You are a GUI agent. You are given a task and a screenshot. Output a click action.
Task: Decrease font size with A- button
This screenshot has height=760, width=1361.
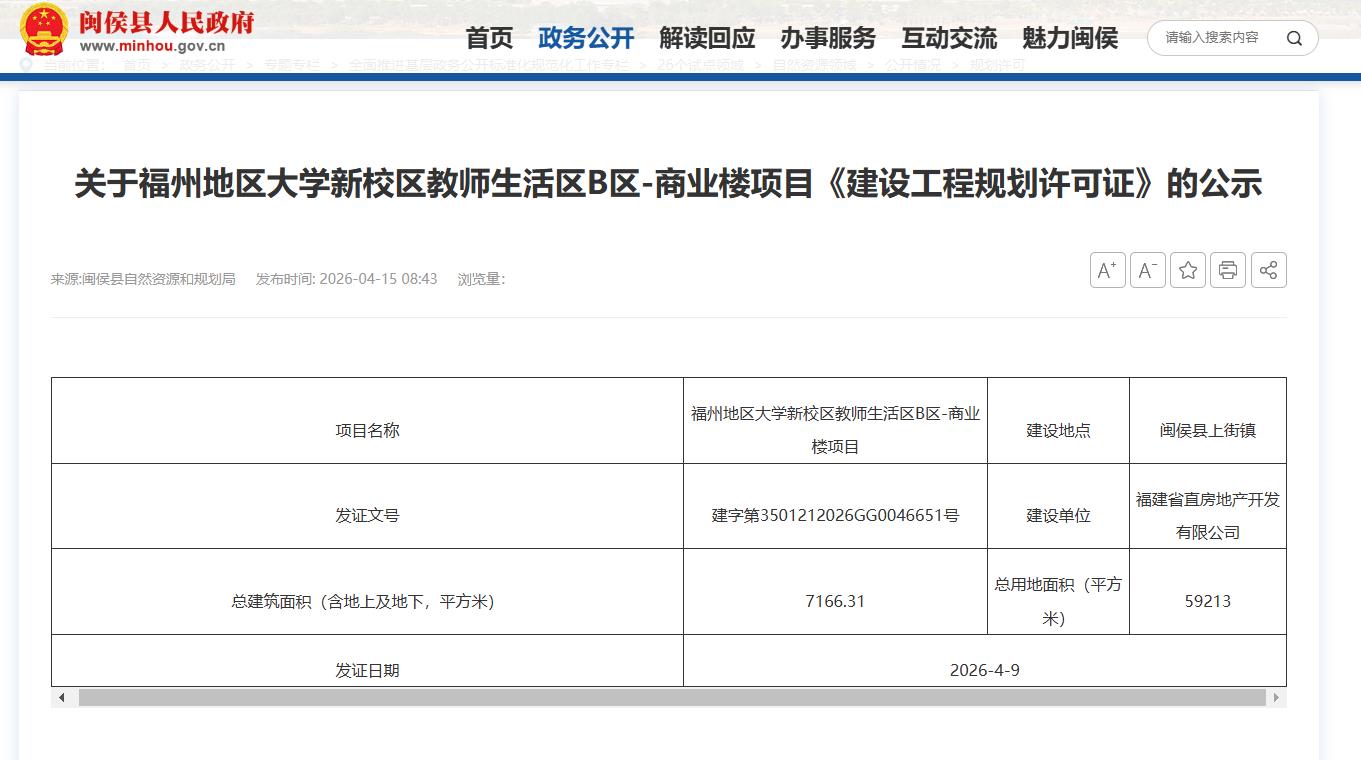pyautogui.click(x=1147, y=270)
